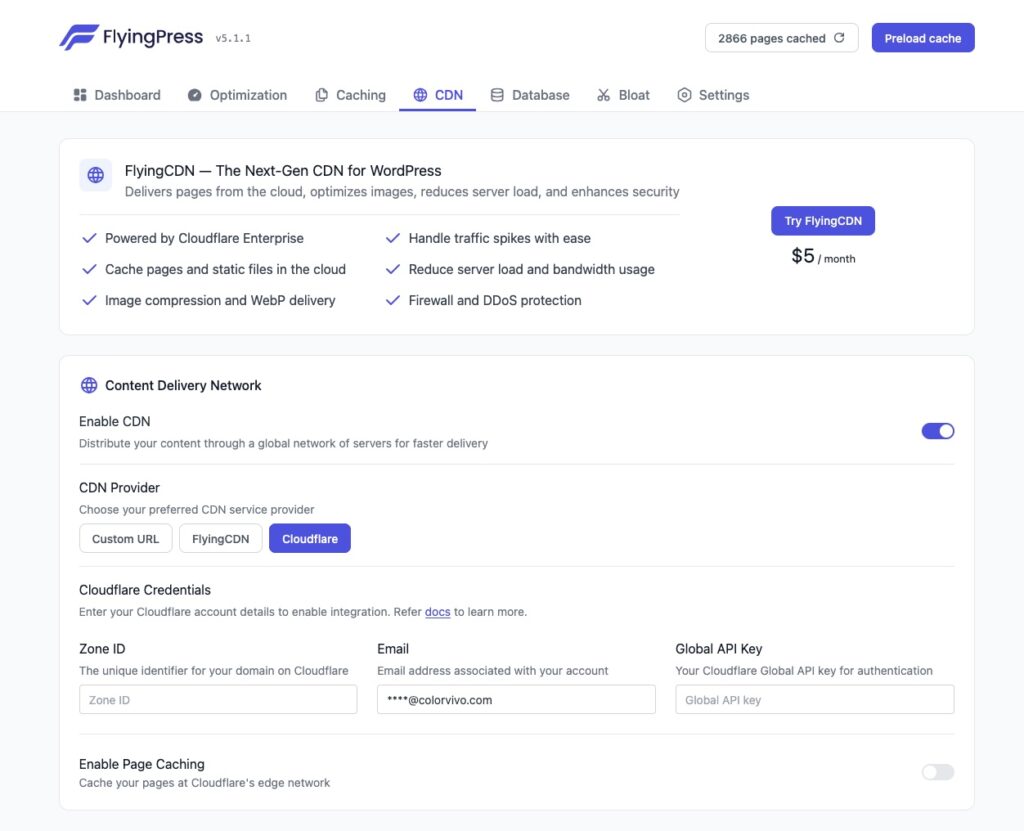Click 'Delivers pages from the cloud' subtitle

point(402,191)
